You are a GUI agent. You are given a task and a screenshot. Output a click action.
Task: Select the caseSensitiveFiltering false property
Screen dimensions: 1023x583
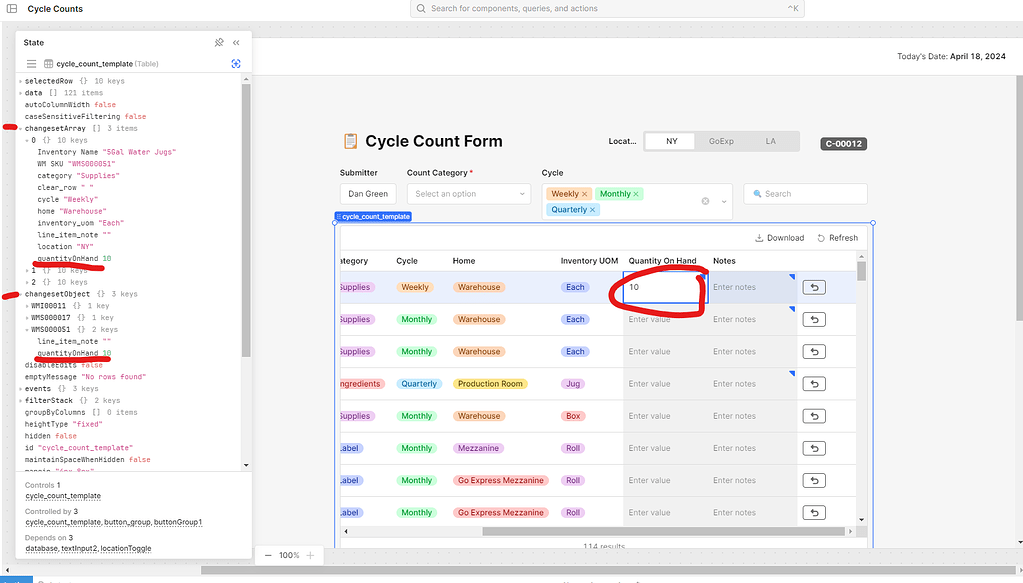click(85, 117)
